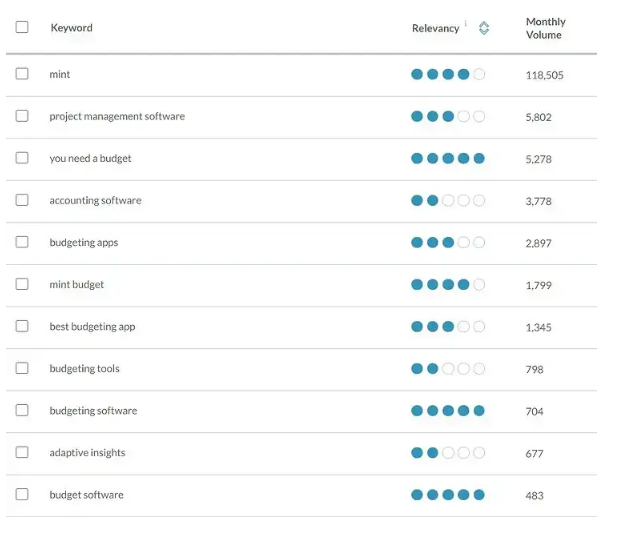
Task: Tick the 'you need a budget' checkbox
Action: click(22, 158)
